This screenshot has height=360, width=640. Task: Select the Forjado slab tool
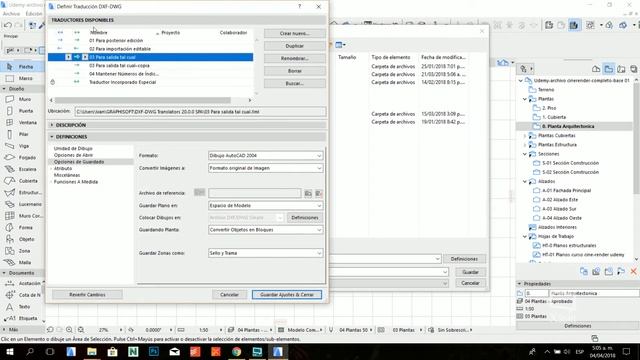coord(22,158)
